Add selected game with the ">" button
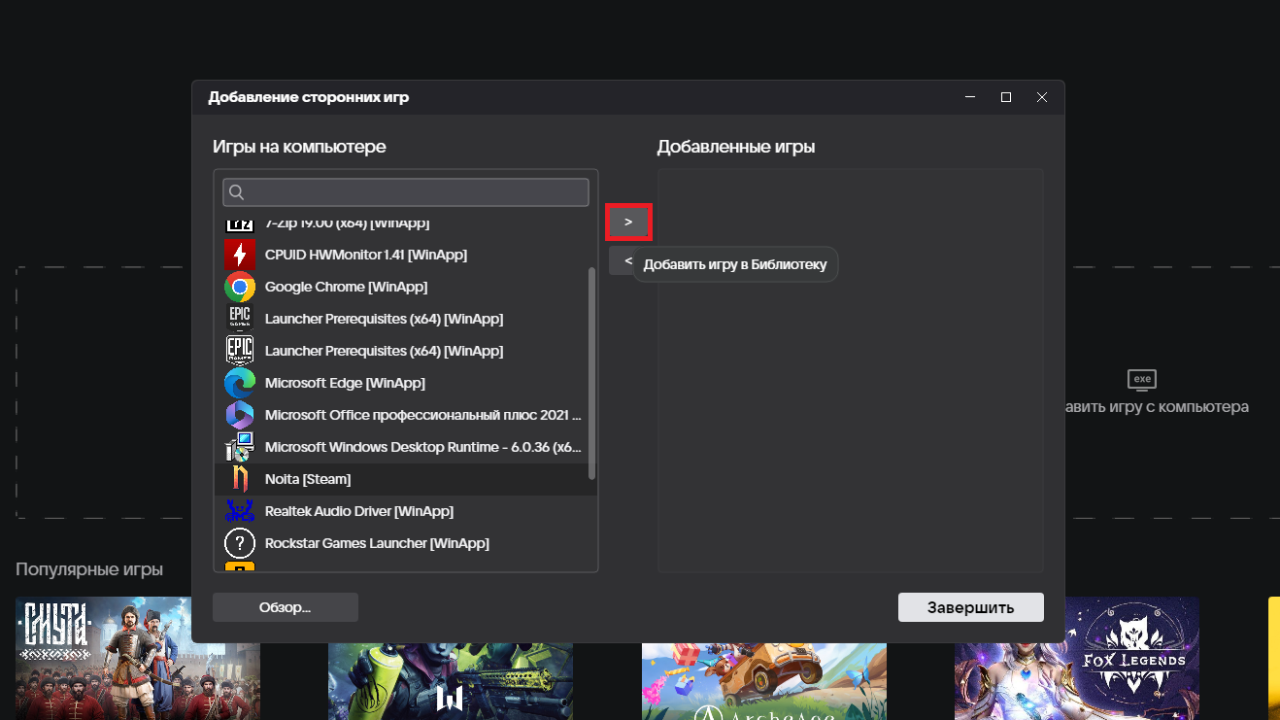Viewport: 1280px width, 720px height. click(x=628, y=222)
